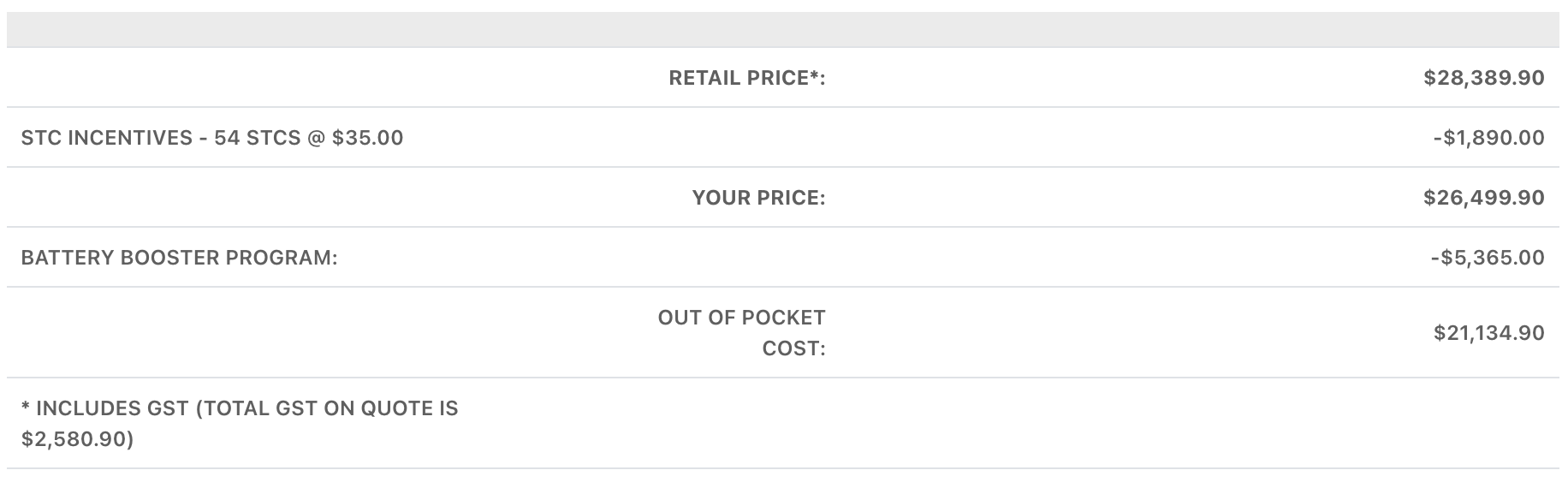This screenshot has height=488, width=1568.
Task: Click the 54 STCS quantity text
Action: (257, 138)
